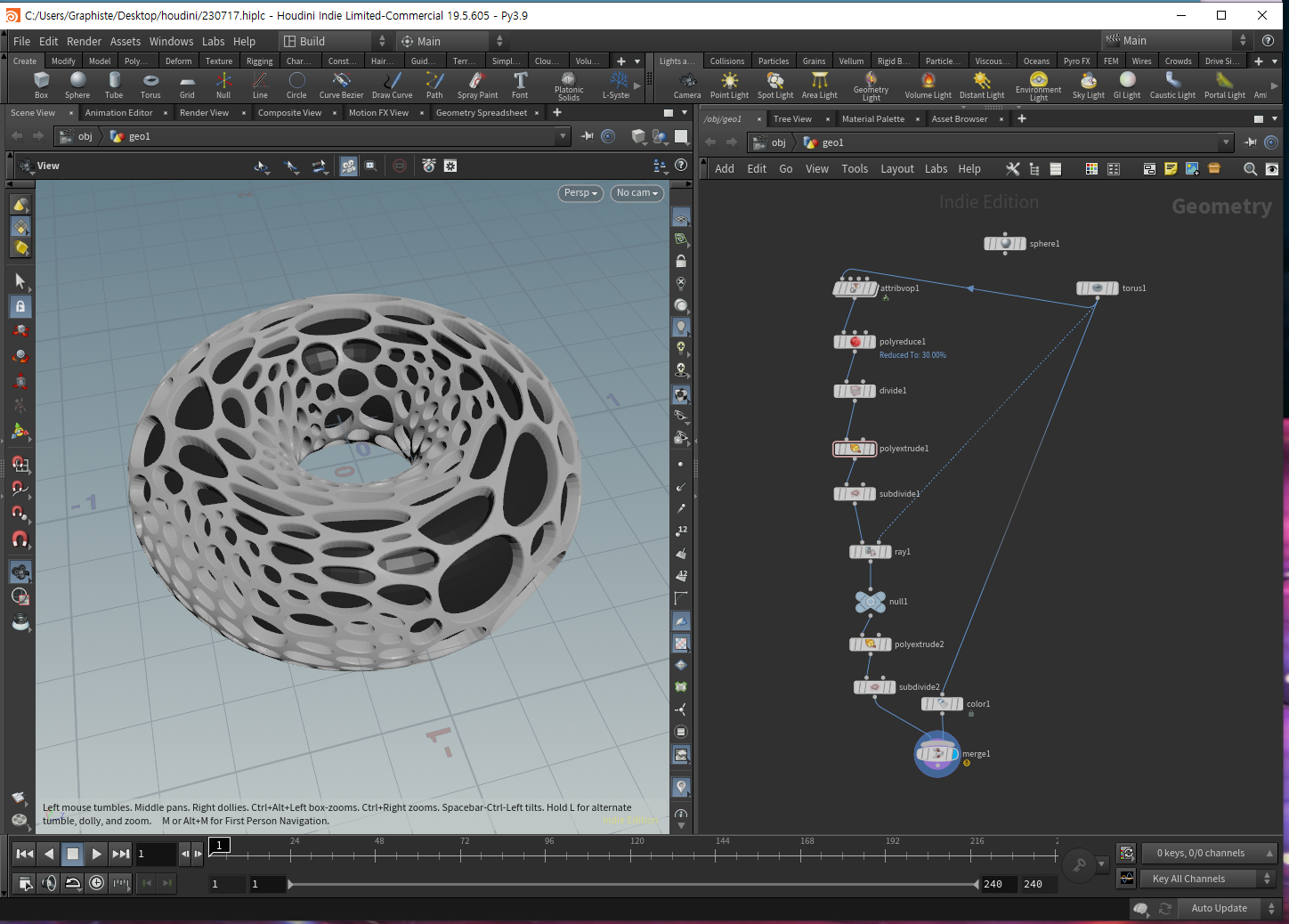Add a new pane tab after Asset Browser
Image resolution: width=1289 pixels, height=924 pixels.
click(x=1022, y=119)
